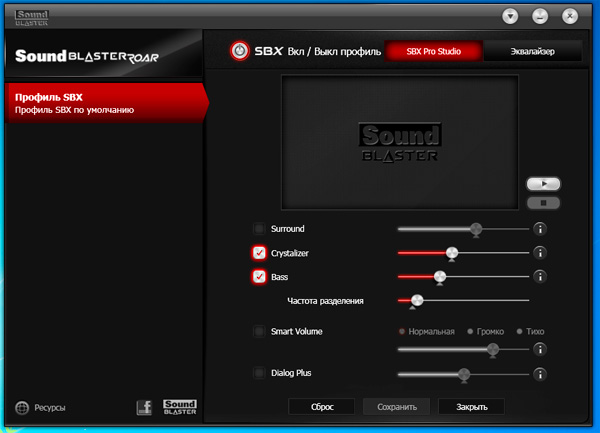Disable the Crystalizer checkbox
This screenshot has height=433, width=600.
(x=259, y=253)
